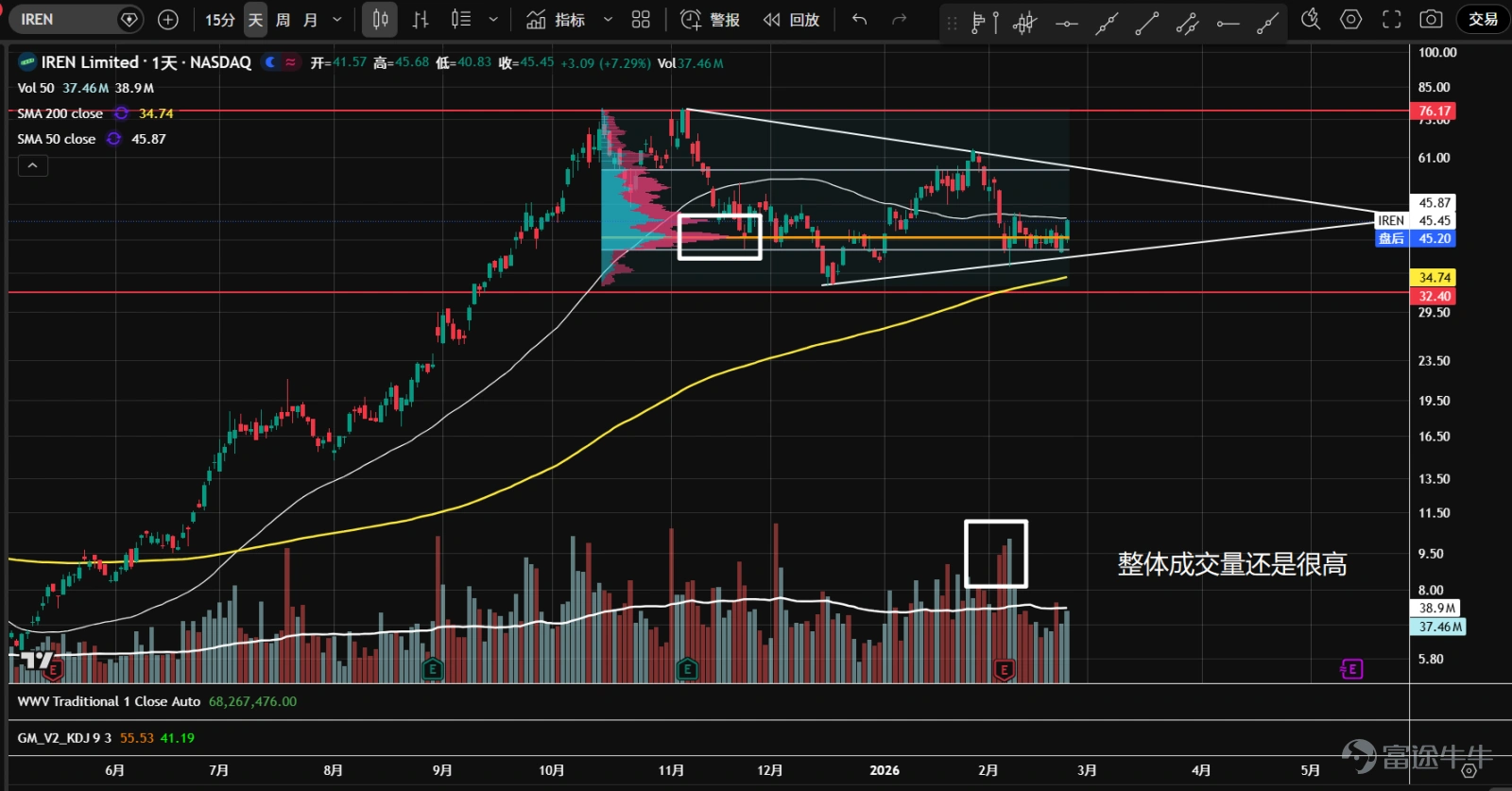Select the horizontal line drawing tool
The width and height of the screenshot is (1512, 791).
point(1067,22)
